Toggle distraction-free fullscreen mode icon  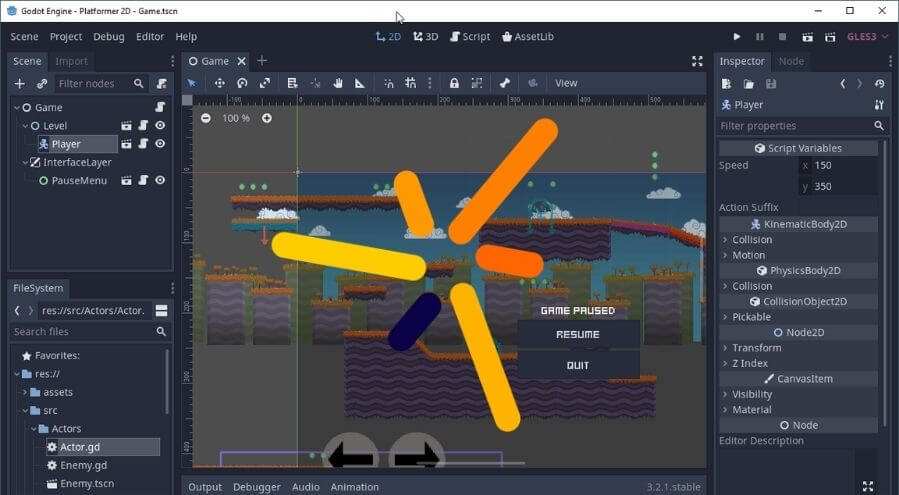click(697, 61)
